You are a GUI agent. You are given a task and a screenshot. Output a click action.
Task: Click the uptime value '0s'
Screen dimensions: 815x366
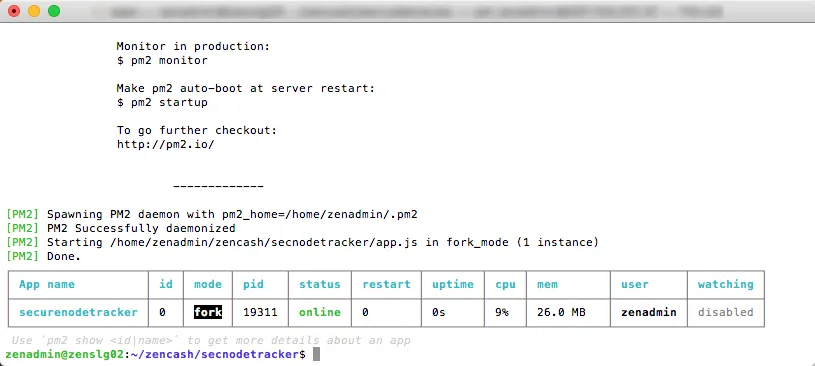point(439,312)
